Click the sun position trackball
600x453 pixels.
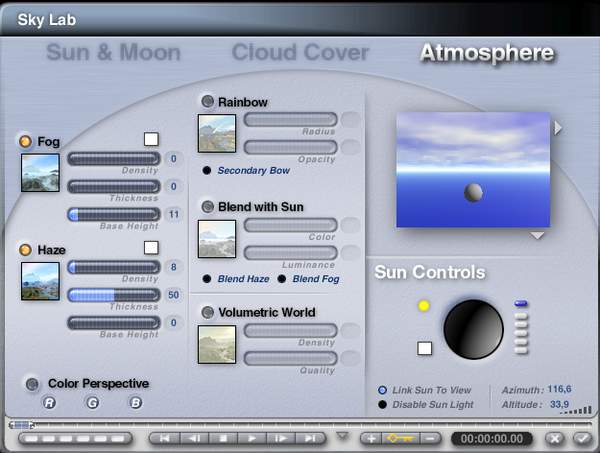pyautogui.click(x=473, y=329)
